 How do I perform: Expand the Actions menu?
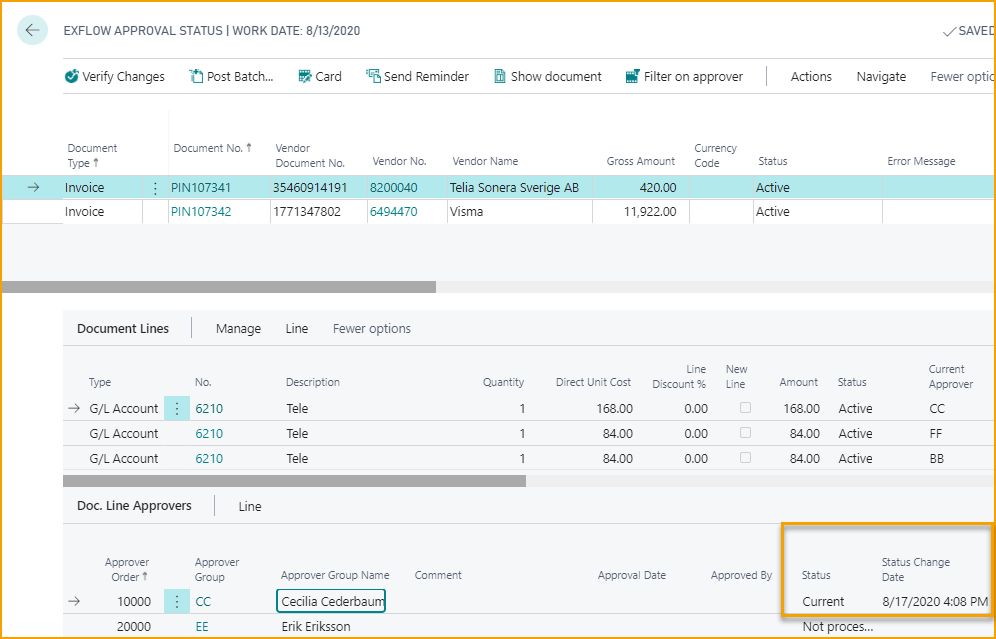pos(810,77)
